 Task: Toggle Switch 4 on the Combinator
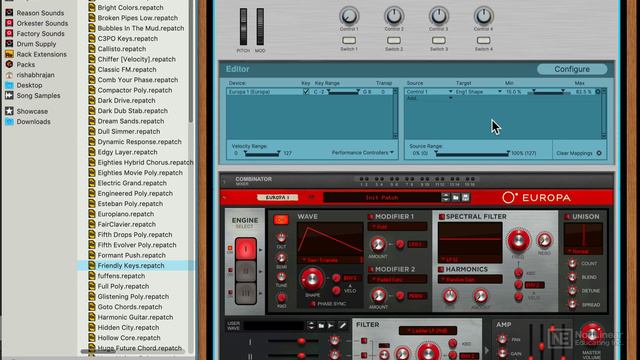click(484, 40)
